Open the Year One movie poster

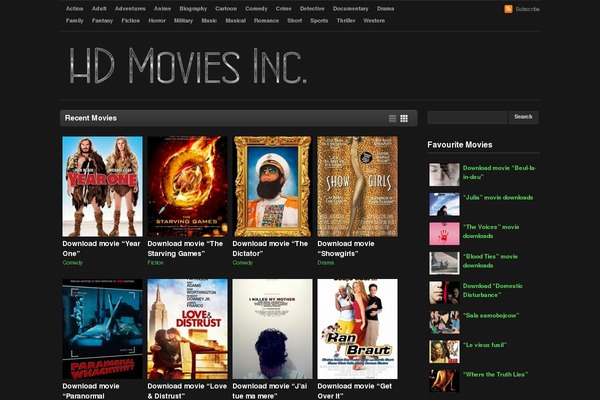[102, 186]
